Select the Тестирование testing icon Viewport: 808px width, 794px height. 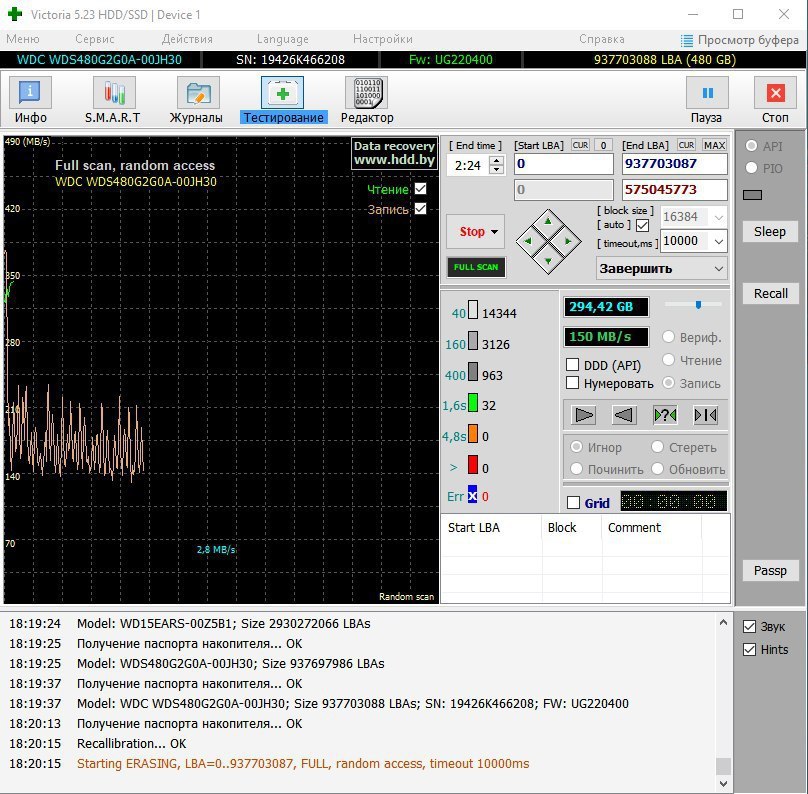click(282, 92)
